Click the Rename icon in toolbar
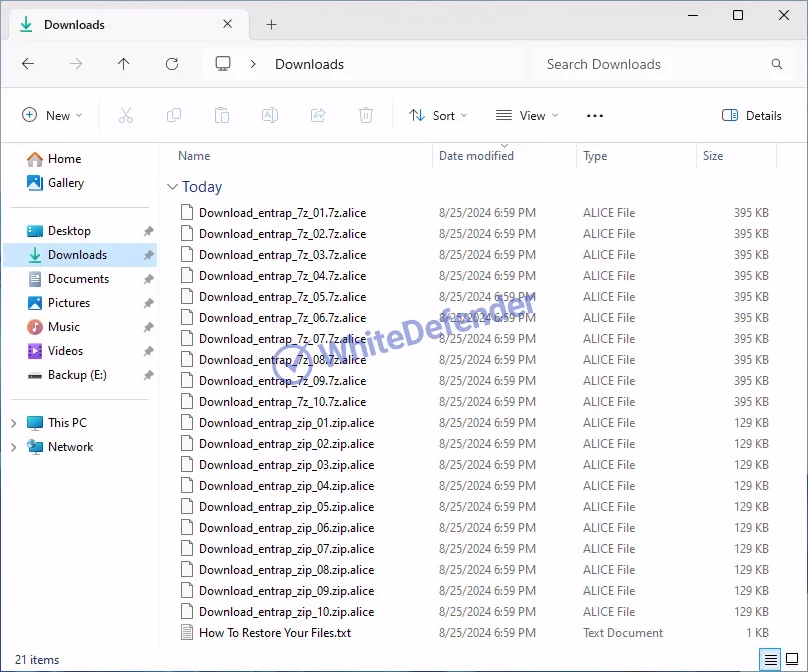The width and height of the screenshot is (808, 672). click(x=270, y=116)
